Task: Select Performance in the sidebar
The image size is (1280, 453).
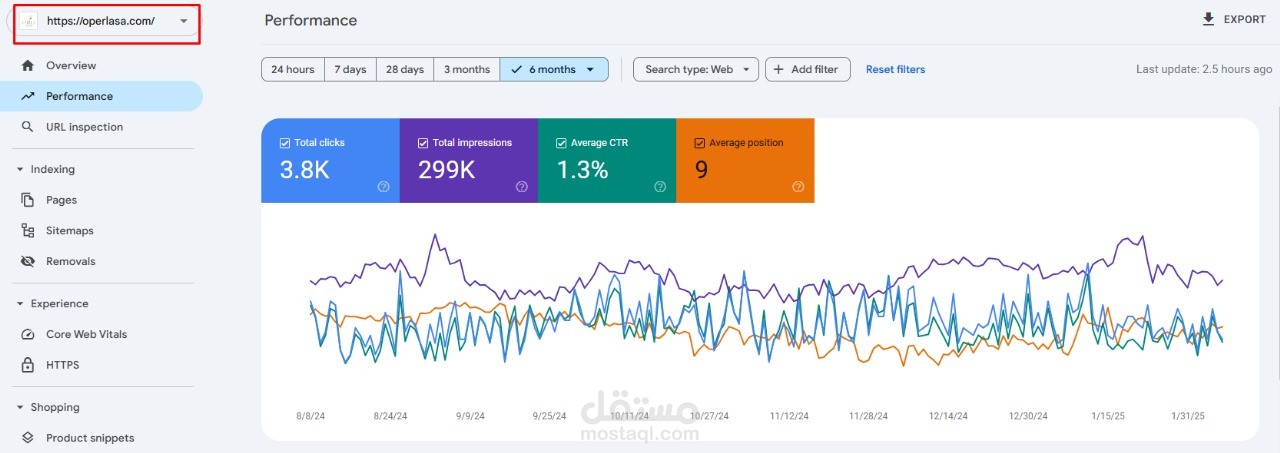Action: pyautogui.click(x=101, y=97)
